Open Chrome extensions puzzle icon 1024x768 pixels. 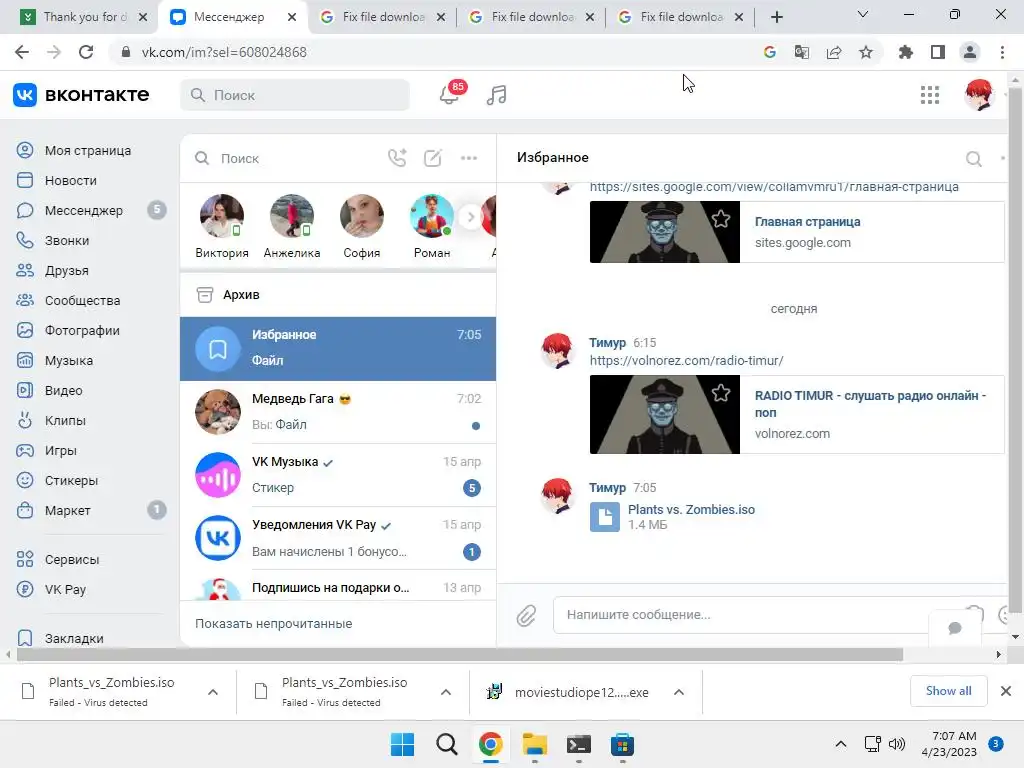point(905,52)
